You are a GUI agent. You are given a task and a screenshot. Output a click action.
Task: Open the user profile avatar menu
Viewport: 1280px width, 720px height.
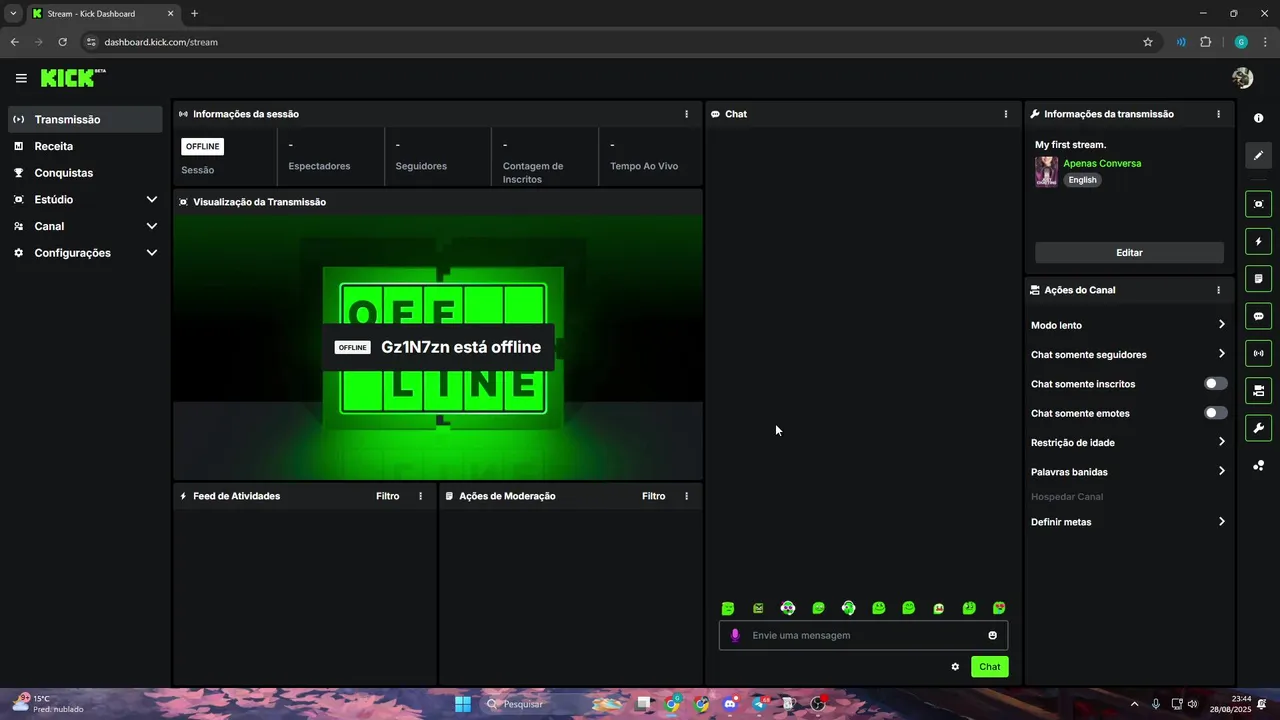[x=1243, y=78]
